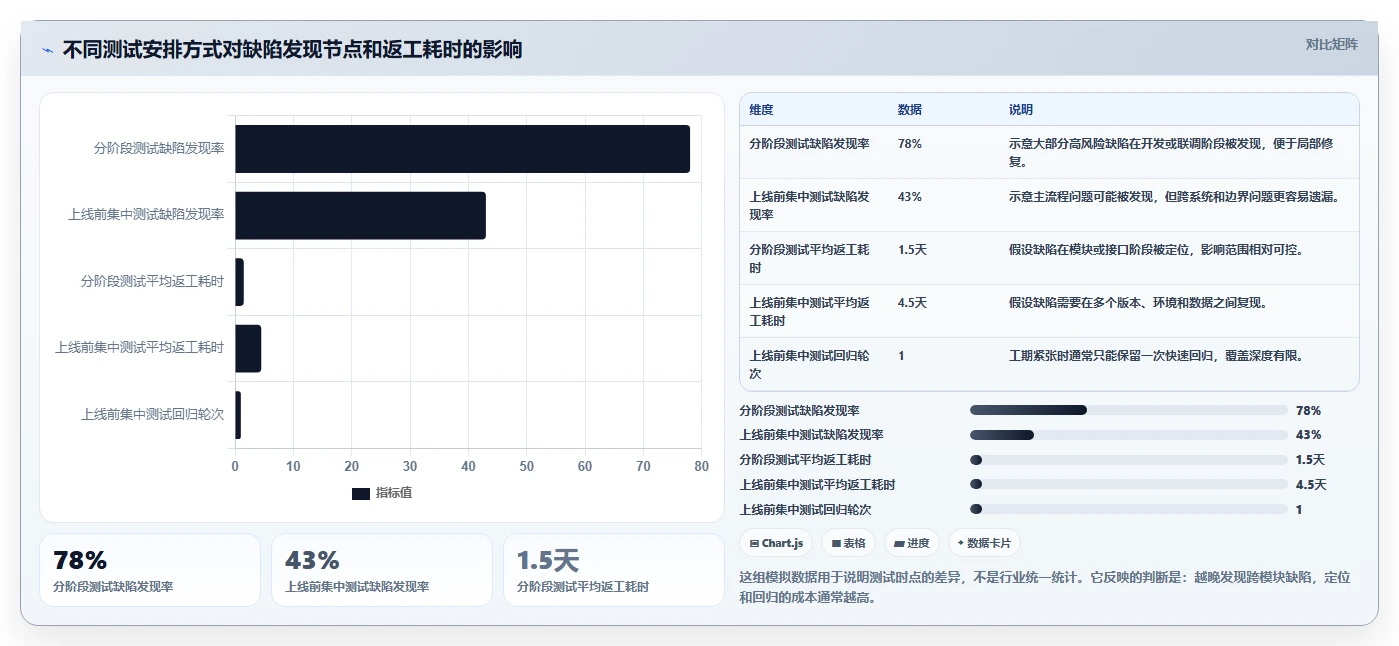Image resolution: width=1399 pixels, height=646 pixels.
Task: Click the footnote paragraph about 模拟数据
Action: click(1045, 588)
